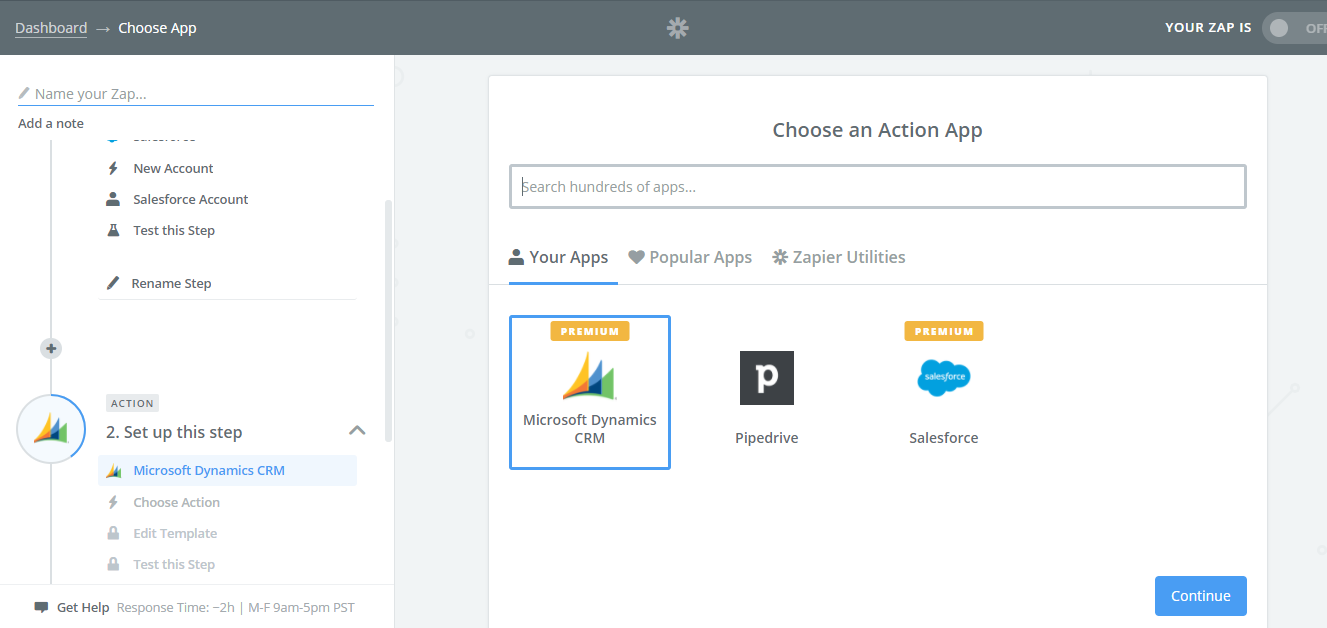Click the Microsoft Dynamics CRM logo in the app grid
Image resolution: width=1327 pixels, height=628 pixels.
[590, 376]
